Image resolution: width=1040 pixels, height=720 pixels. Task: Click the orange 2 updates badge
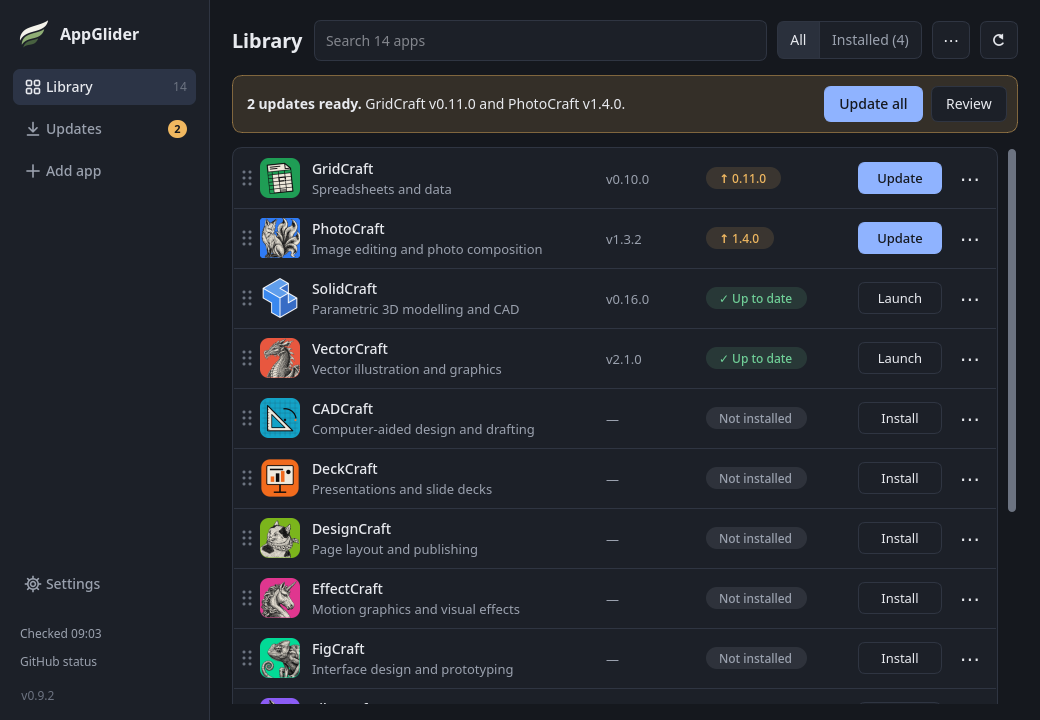tap(177, 129)
